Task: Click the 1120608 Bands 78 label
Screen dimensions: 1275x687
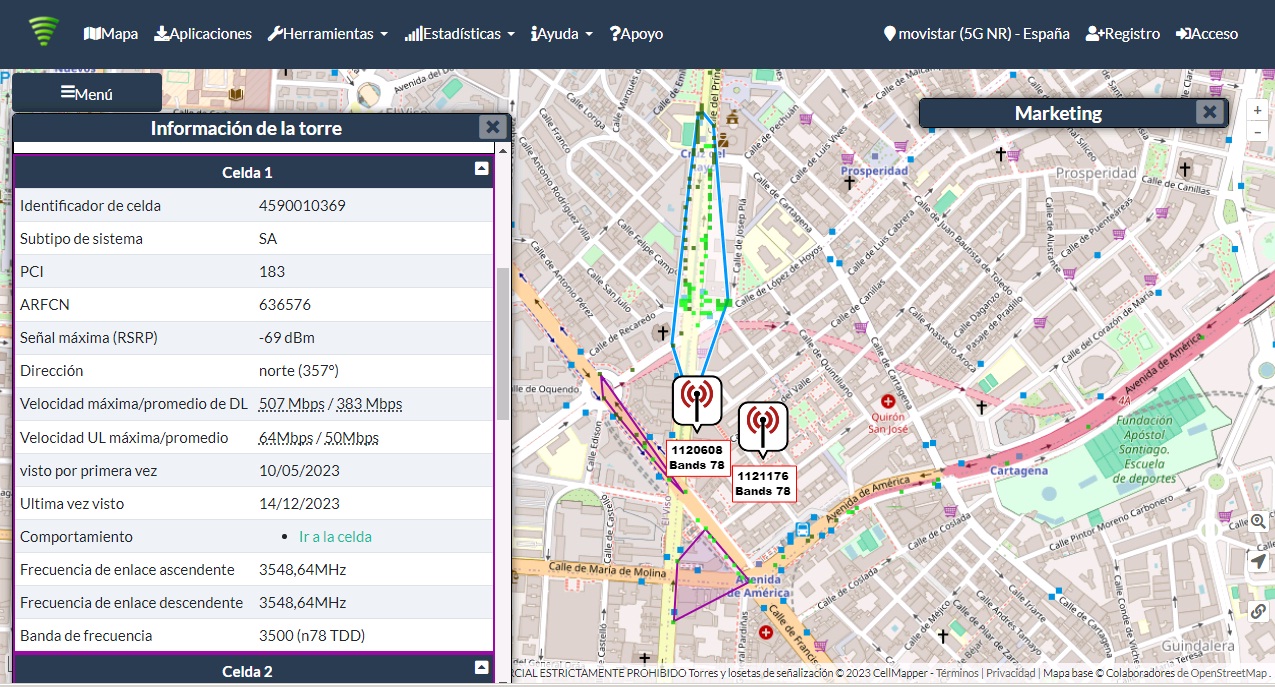Action: point(697,458)
